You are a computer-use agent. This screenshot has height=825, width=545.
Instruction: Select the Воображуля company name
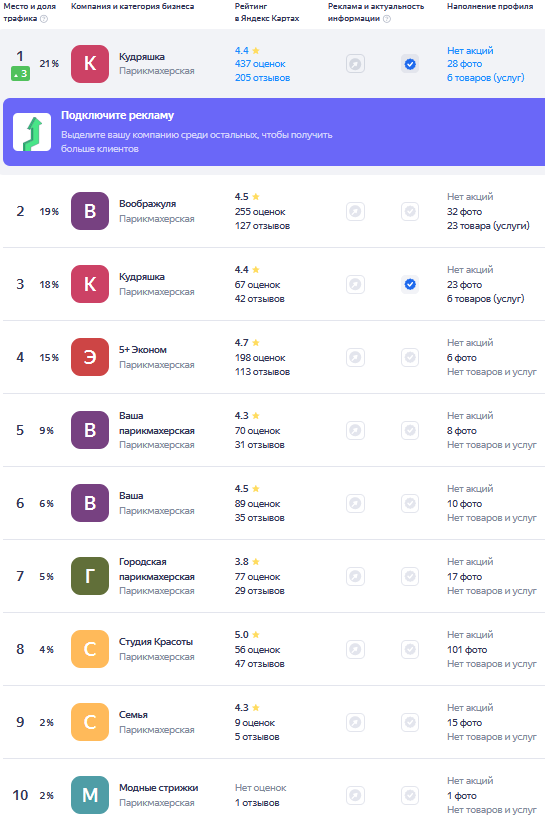pos(147,204)
